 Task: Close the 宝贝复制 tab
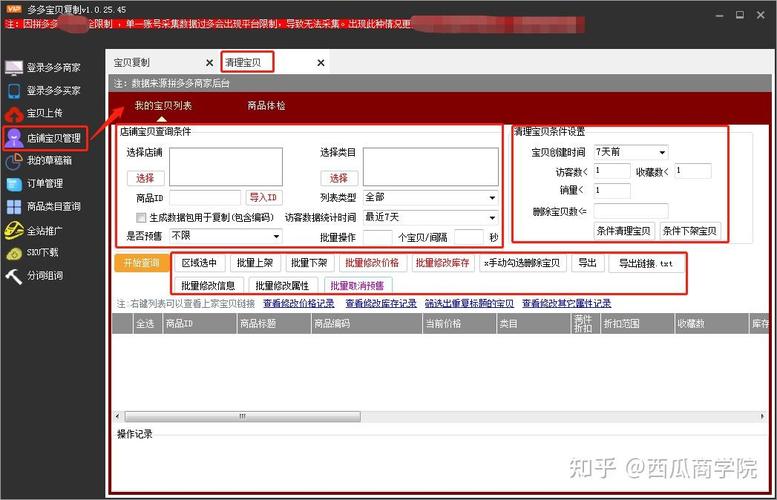point(209,63)
